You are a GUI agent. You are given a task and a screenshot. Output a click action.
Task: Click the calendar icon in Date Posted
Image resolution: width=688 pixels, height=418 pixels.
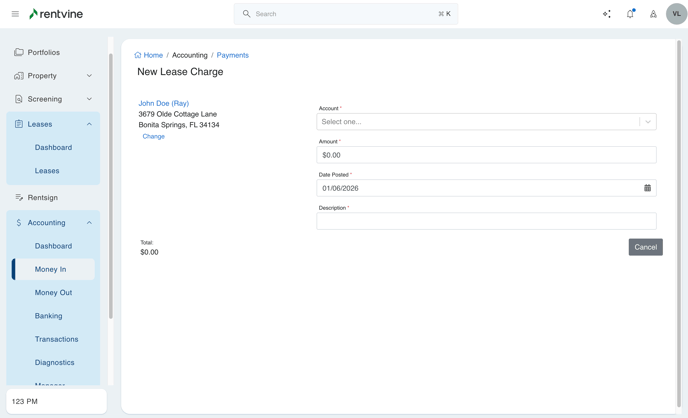coord(647,188)
